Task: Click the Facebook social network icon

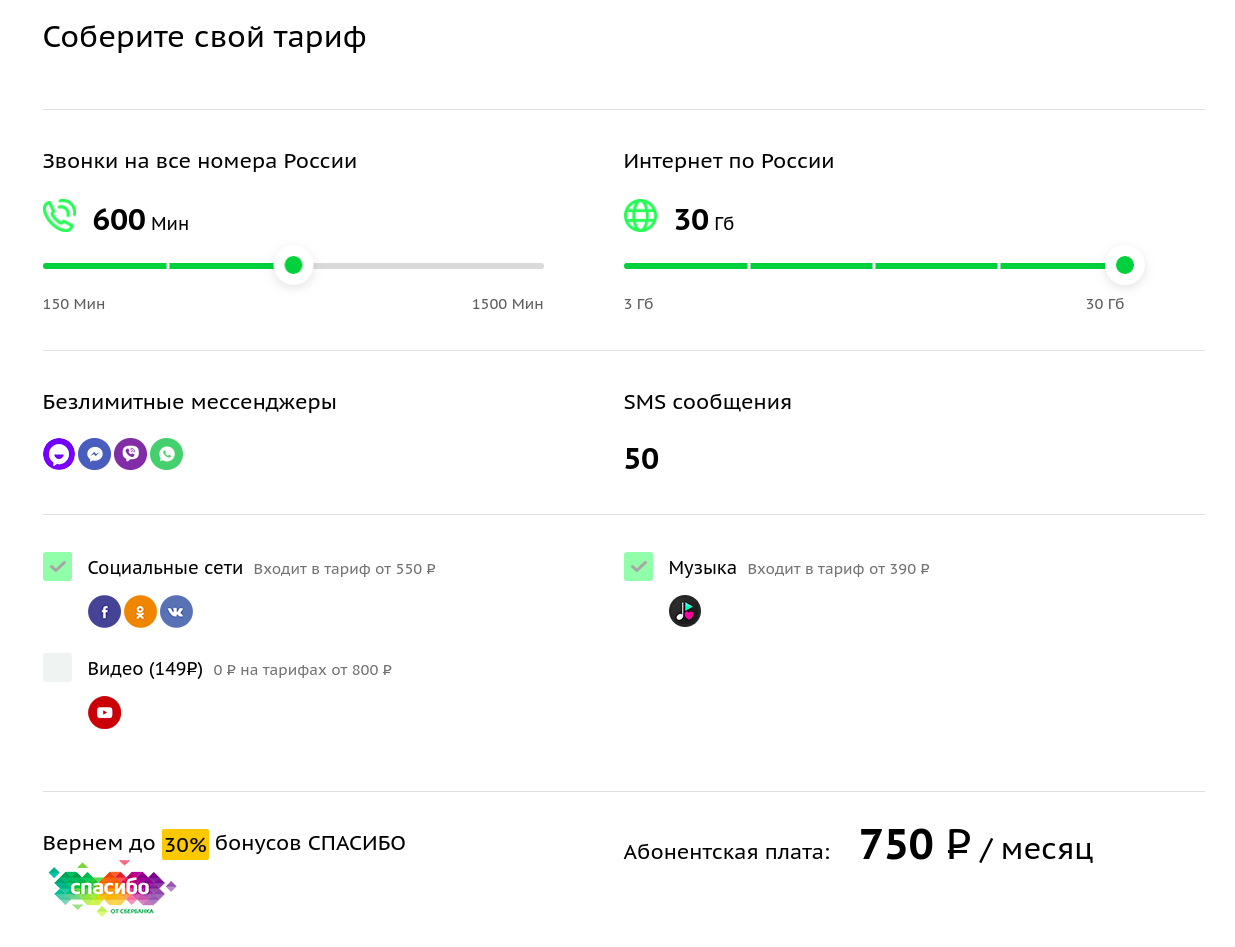Action: click(104, 612)
